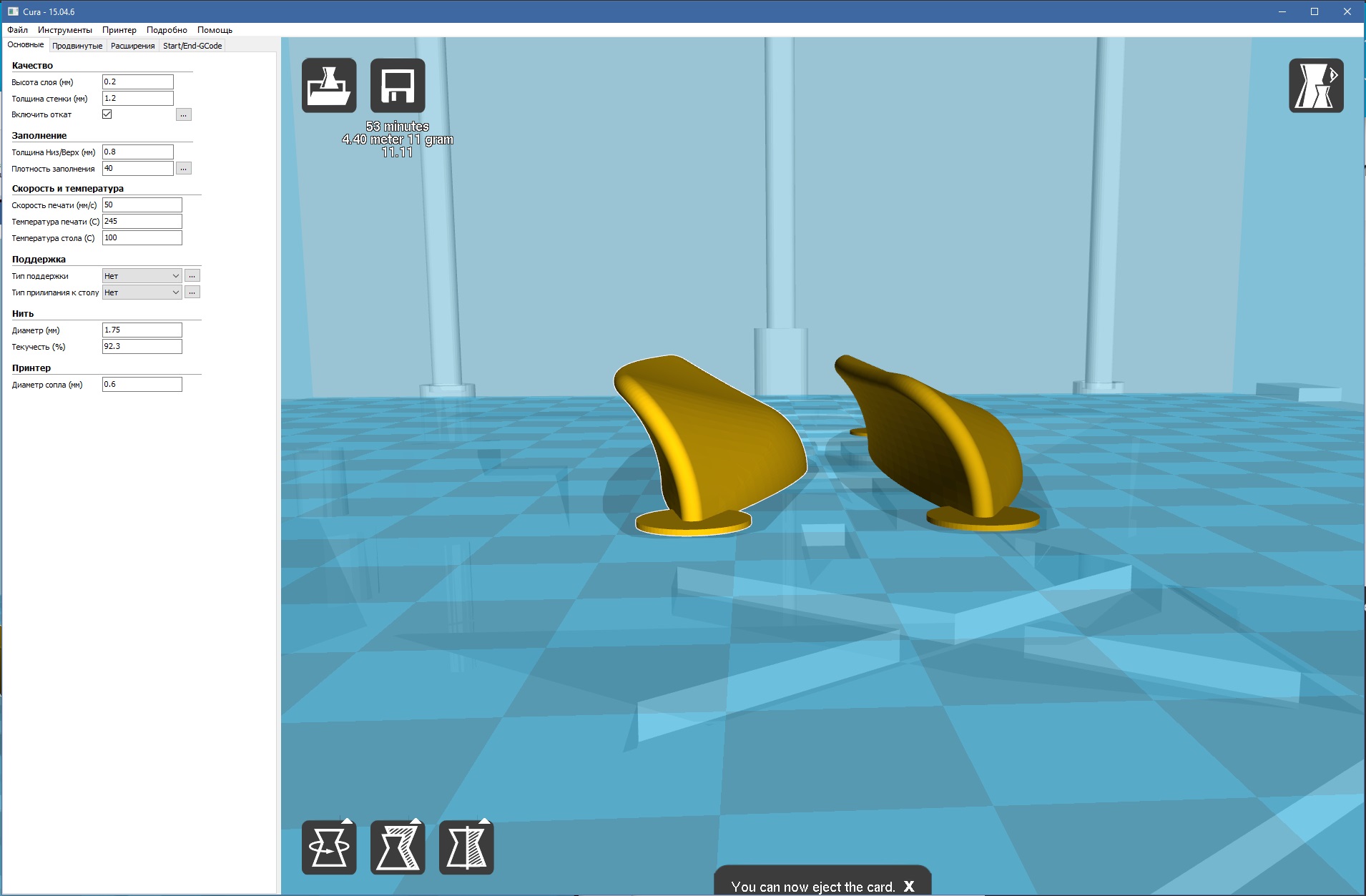Click the Температура печати input field
The image size is (1366, 896).
tap(142, 222)
